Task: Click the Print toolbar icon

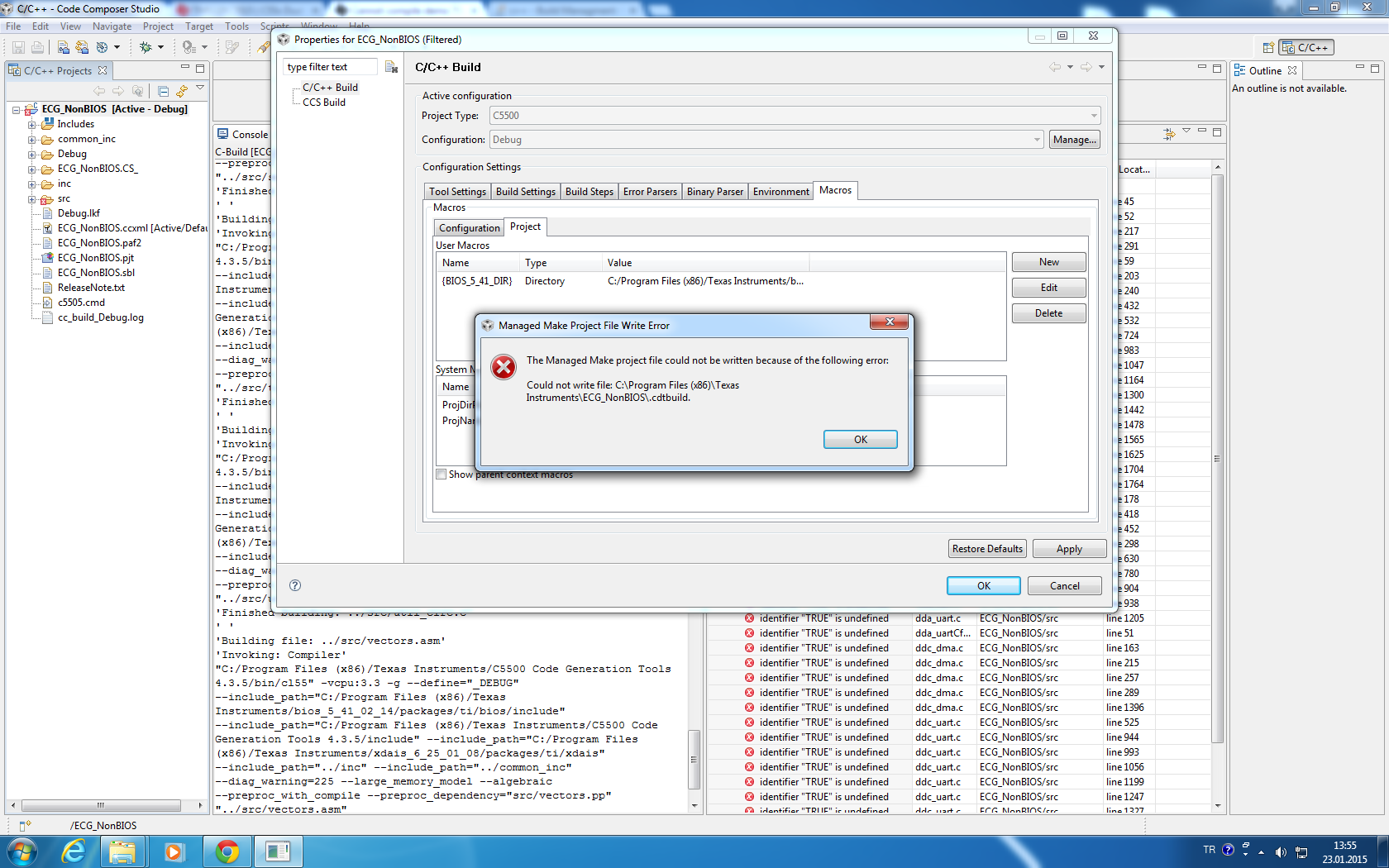Action: 37,47
